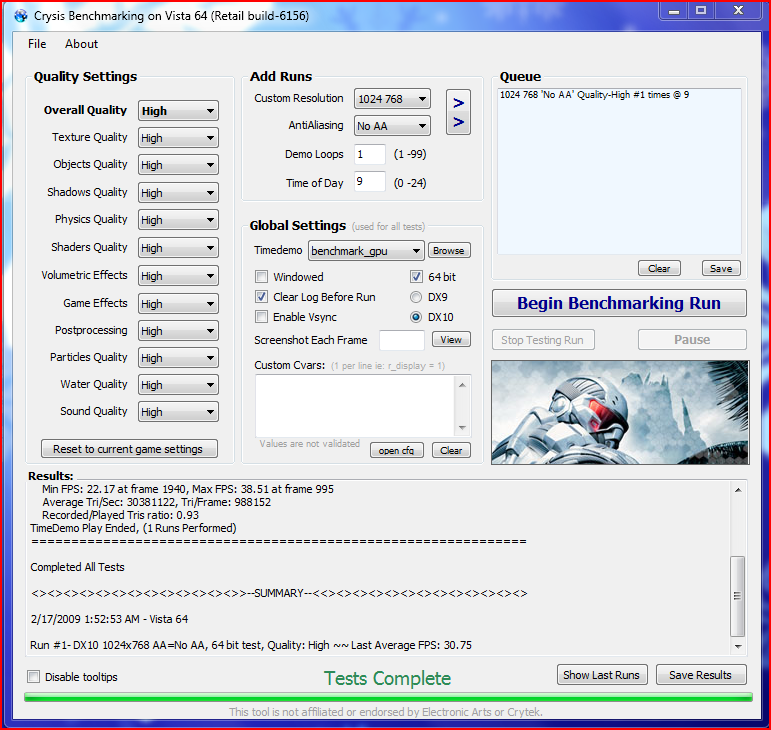771x730 pixels.
Task: Click the Demo Loops input field
Action: [370, 154]
